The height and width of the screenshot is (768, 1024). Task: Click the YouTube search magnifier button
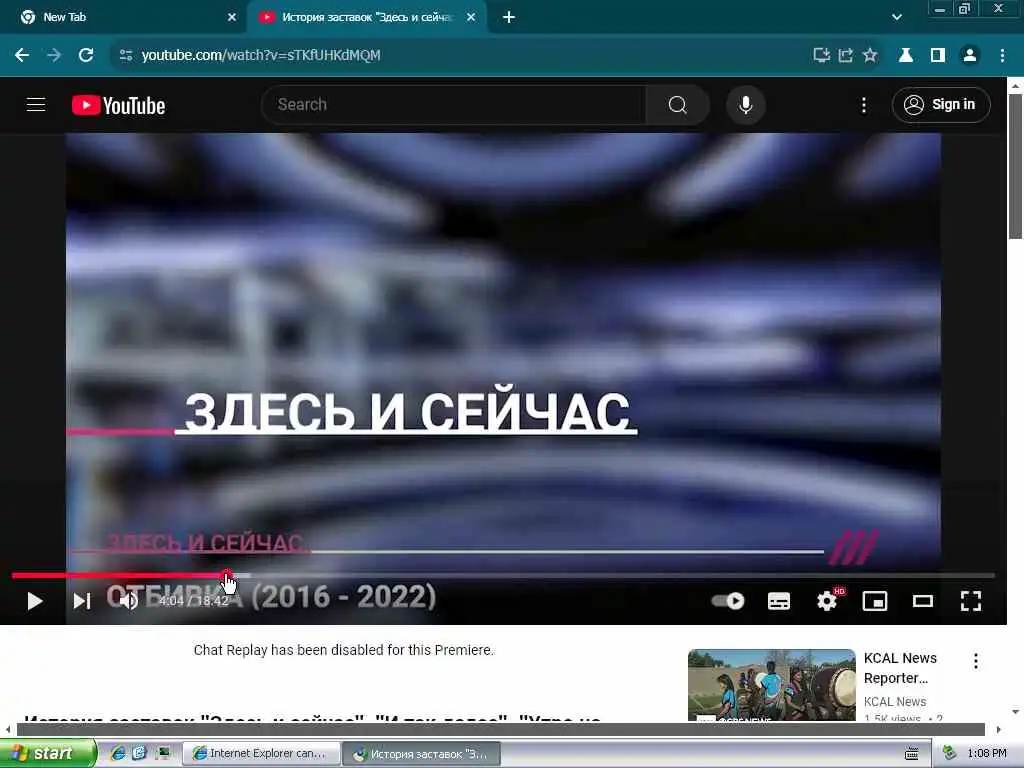click(x=677, y=104)
